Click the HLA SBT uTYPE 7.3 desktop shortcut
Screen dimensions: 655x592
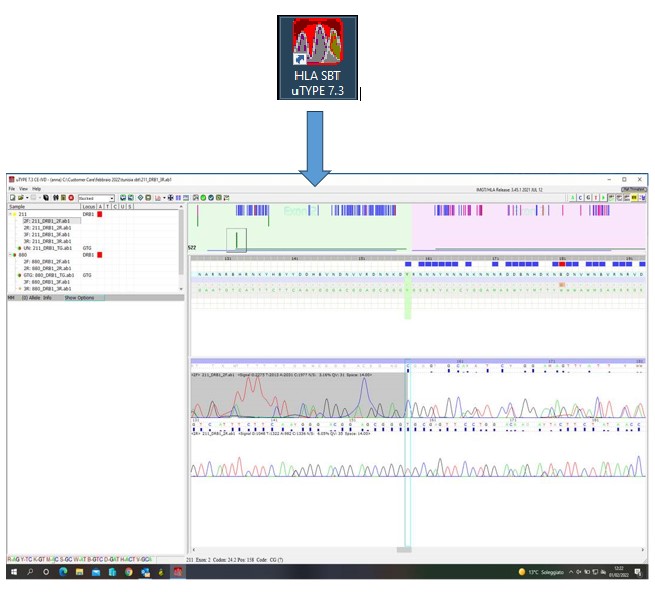click(317, 57)
